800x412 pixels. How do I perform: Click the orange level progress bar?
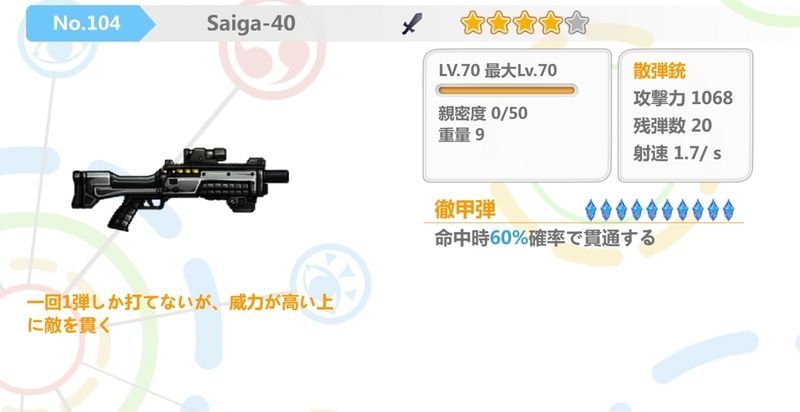pos(506,91)
